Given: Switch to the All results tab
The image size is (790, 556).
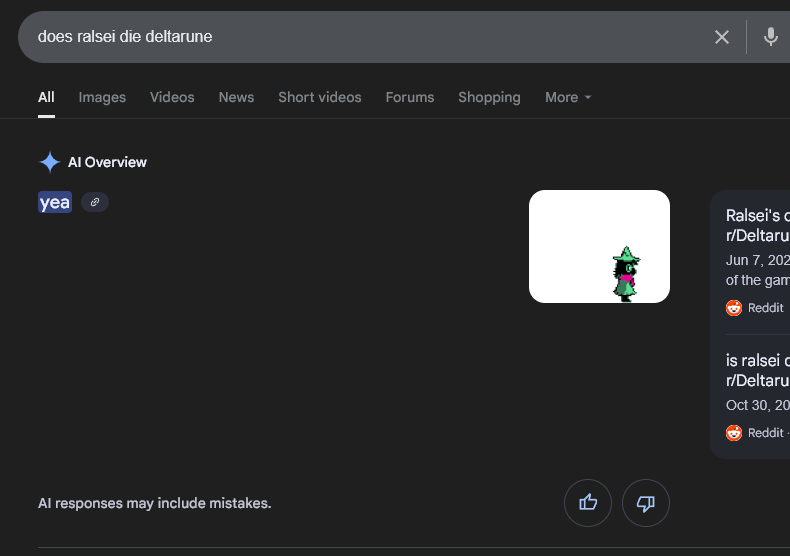Looking at the screenshot, I should coord(46,97).
